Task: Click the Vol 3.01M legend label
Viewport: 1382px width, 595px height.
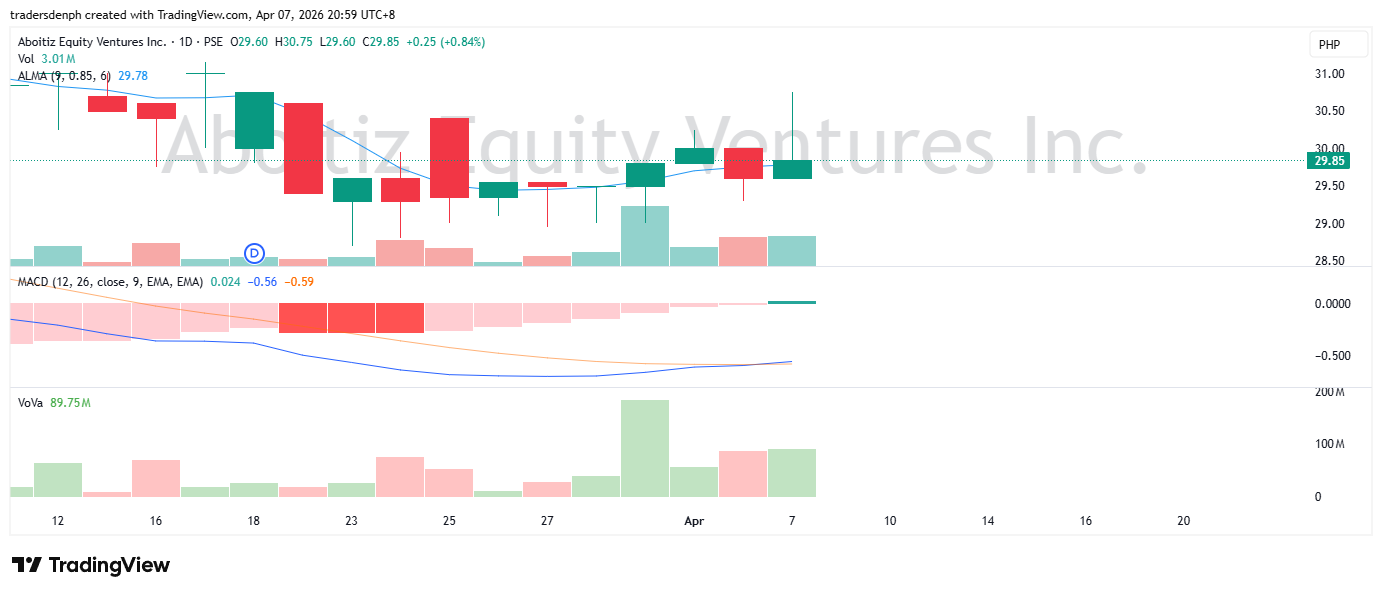Action: pyautogui.click(x=42, y=59)
